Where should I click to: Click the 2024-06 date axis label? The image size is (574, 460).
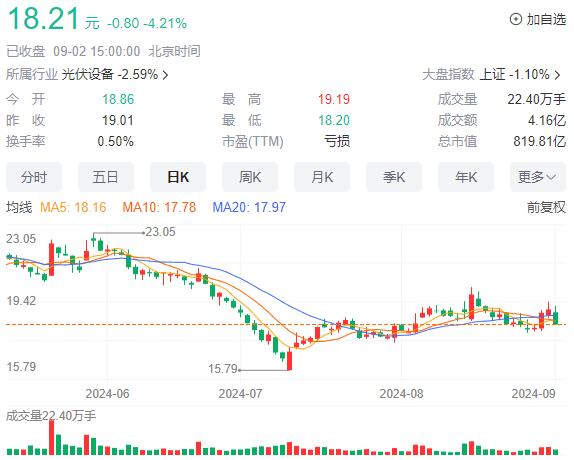point(107,394)
